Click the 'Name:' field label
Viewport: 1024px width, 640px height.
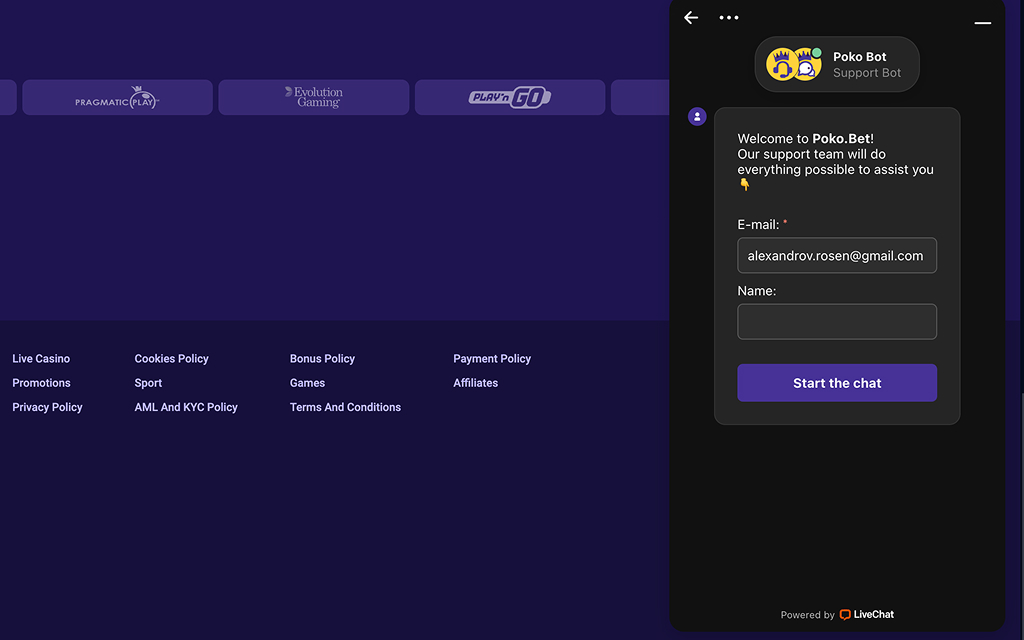coord(756,291)
